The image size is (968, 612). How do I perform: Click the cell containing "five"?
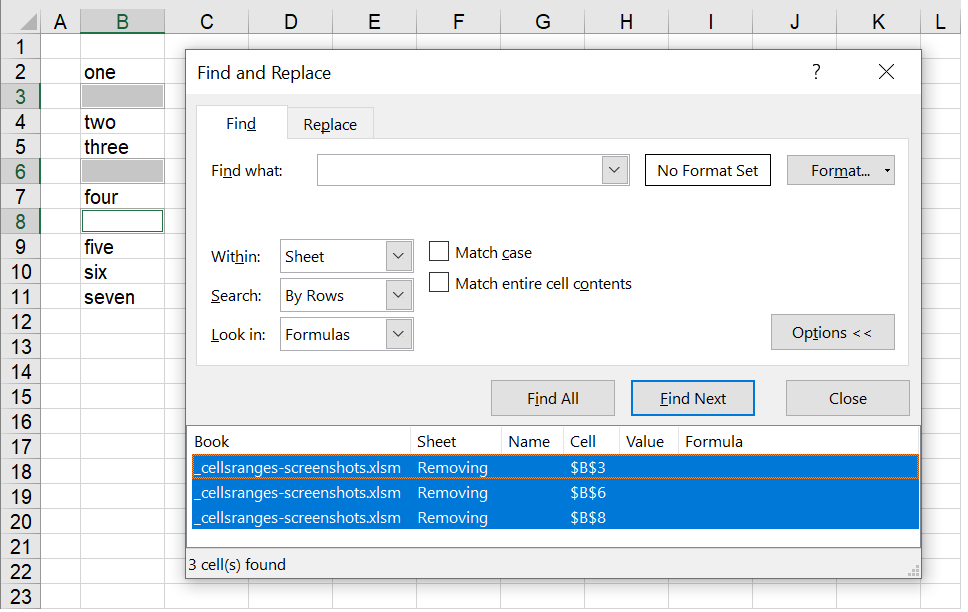[x=122, y=247]
